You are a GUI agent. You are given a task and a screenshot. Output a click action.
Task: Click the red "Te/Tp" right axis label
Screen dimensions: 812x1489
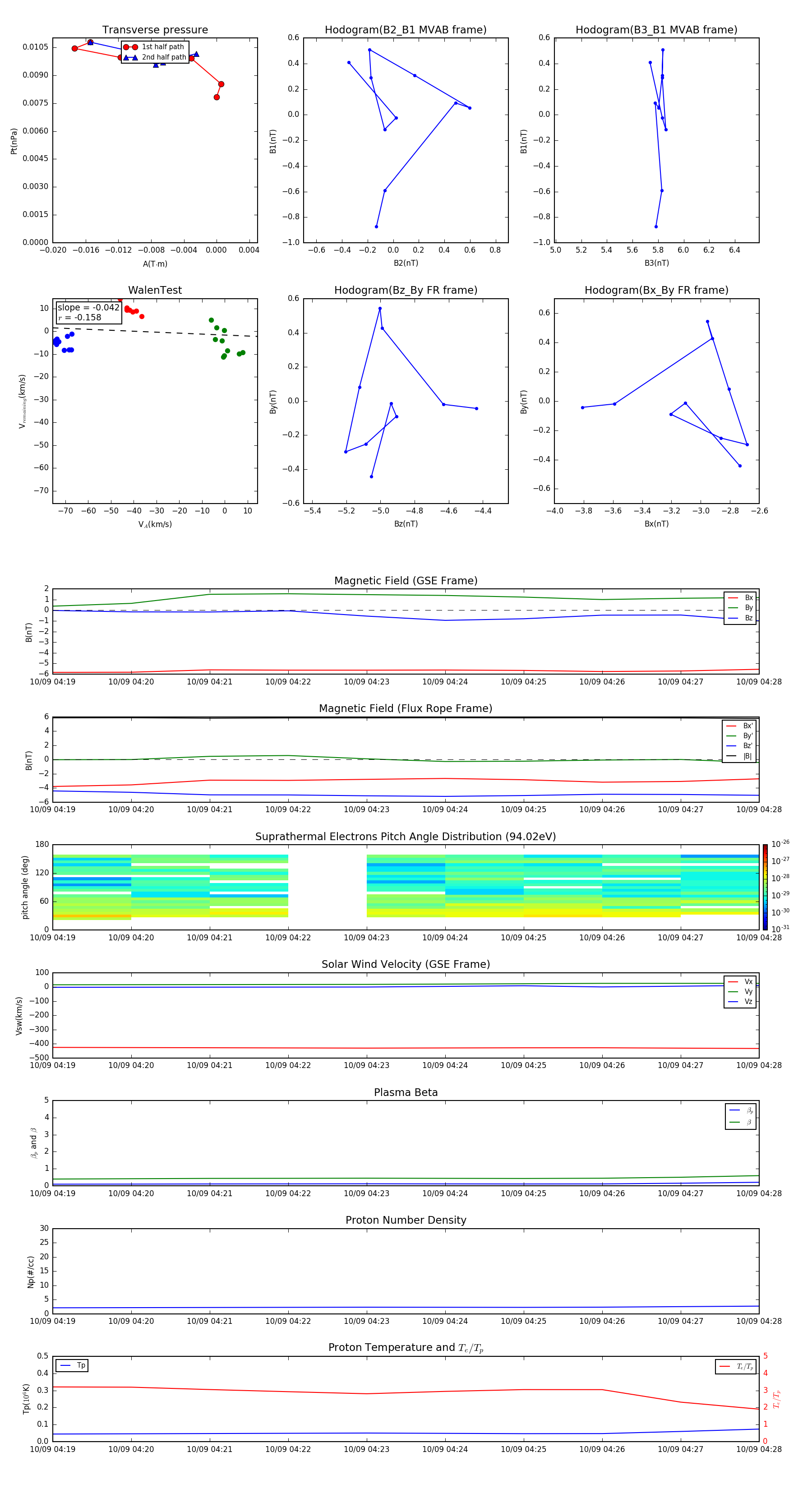[776, 1399]
